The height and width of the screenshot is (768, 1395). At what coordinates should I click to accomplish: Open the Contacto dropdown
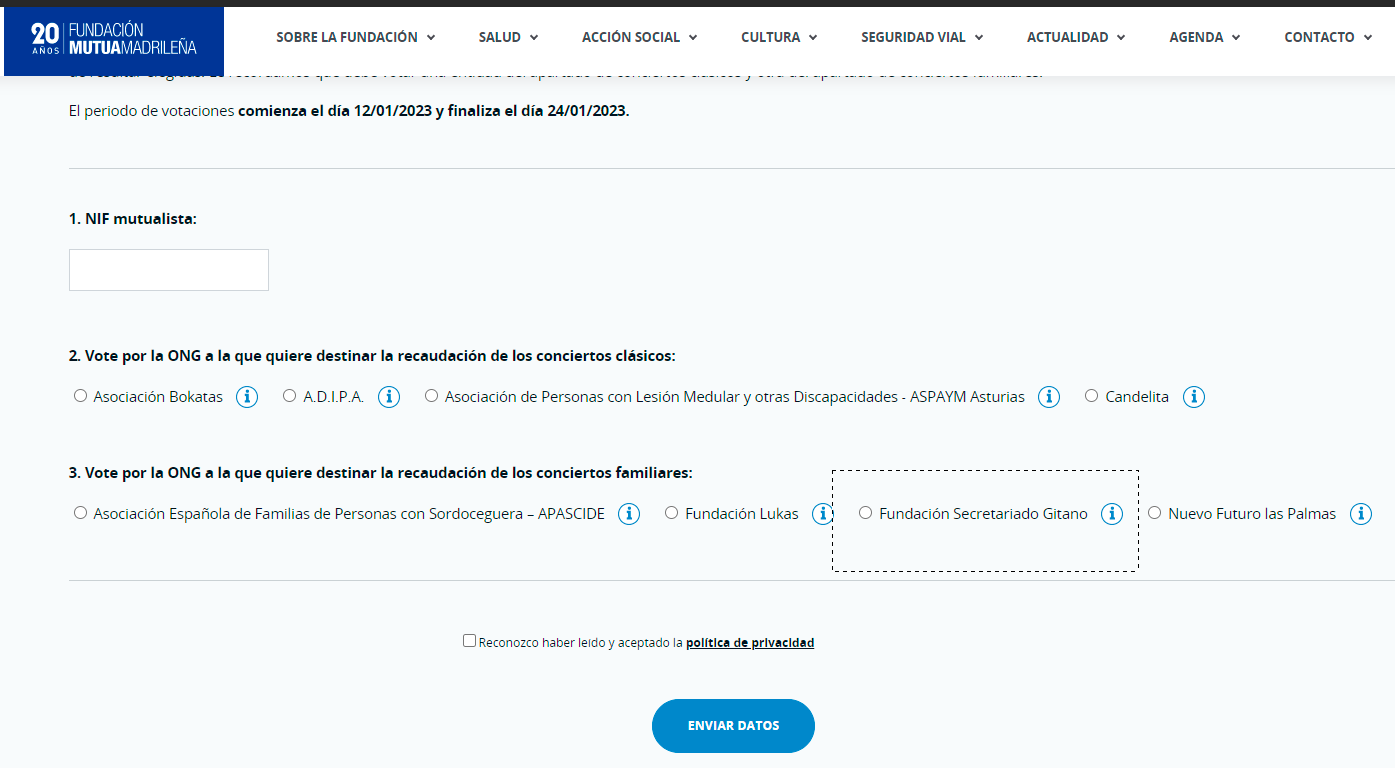(1328, 37)
